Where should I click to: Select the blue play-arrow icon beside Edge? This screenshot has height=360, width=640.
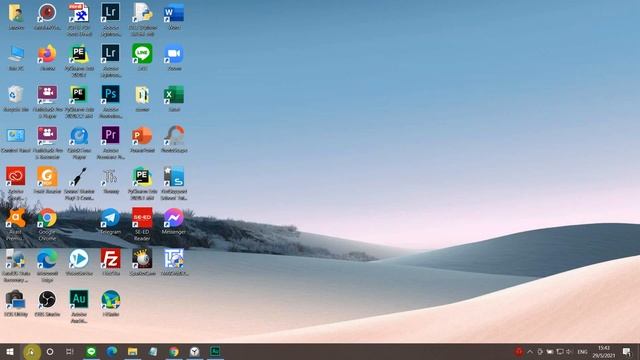79,259
